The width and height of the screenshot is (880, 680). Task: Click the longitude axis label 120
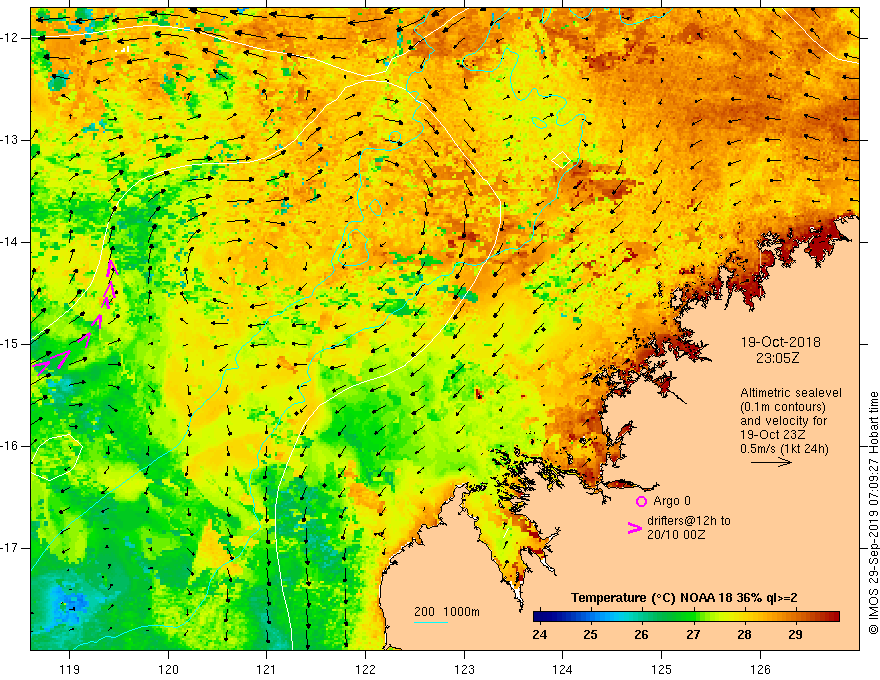click(x=168, y=669)
